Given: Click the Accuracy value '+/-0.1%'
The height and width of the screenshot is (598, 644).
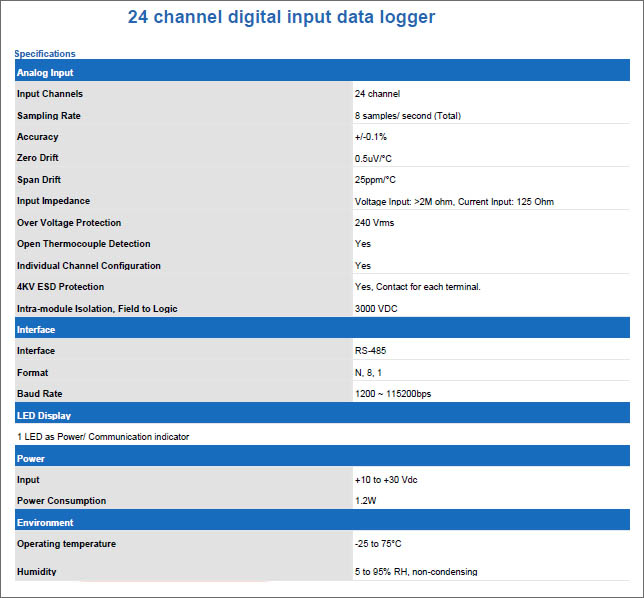Looking at the screenshot, I should click(370, 137).
